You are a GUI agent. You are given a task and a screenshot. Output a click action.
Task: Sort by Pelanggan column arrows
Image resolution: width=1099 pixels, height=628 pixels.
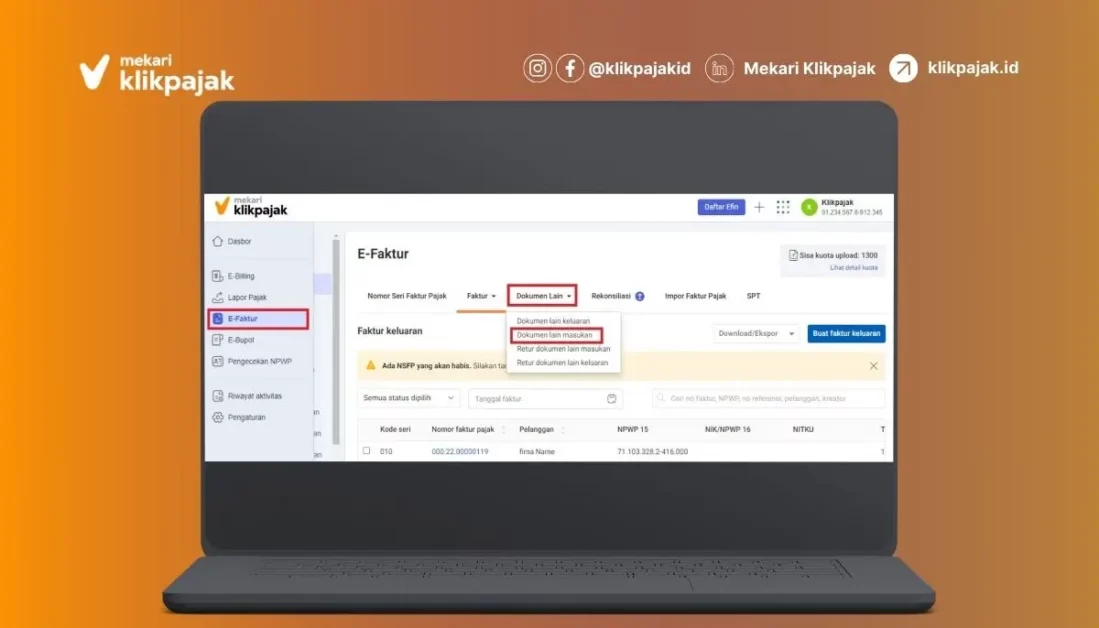point(563,430)
